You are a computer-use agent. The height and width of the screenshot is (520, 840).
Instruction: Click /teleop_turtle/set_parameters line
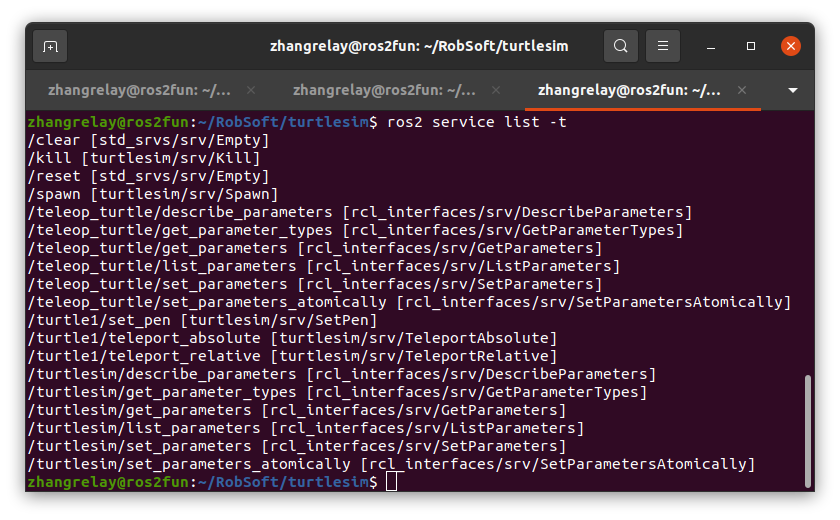(315, 284)
